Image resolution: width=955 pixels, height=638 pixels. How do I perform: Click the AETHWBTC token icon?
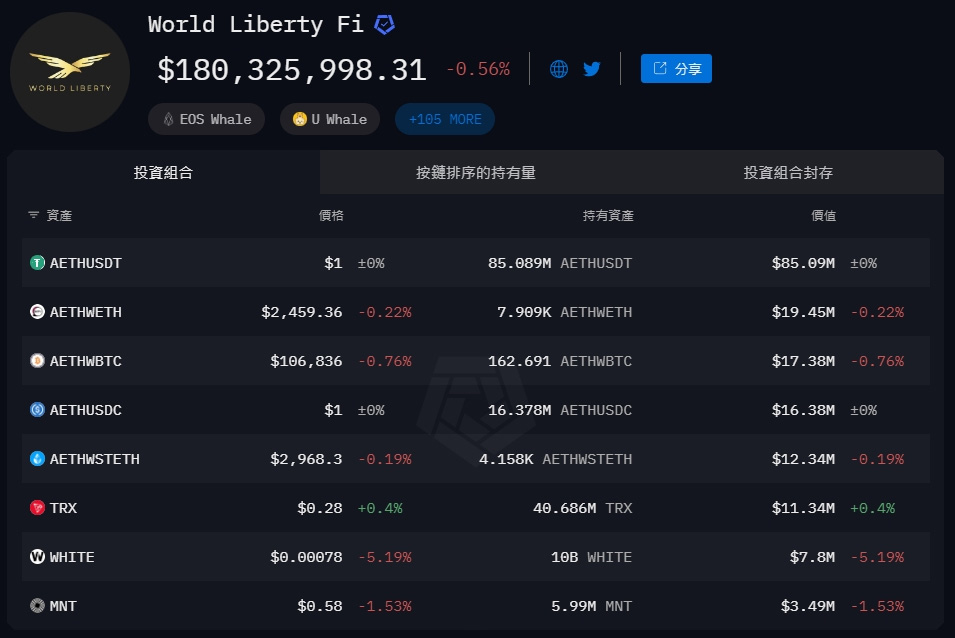pyautogui.click(x=38, y=361)
